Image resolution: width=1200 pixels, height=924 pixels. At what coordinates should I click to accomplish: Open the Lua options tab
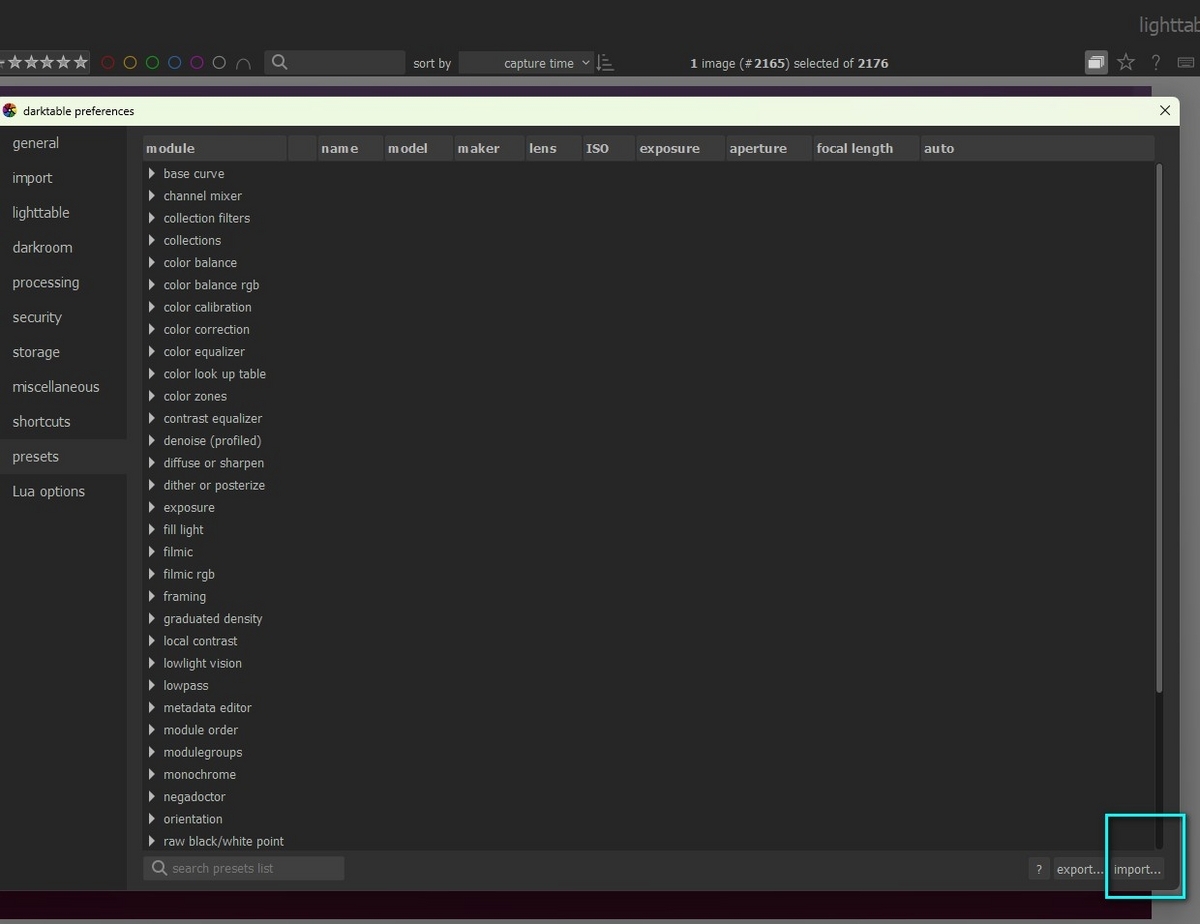tap(63, 492)
